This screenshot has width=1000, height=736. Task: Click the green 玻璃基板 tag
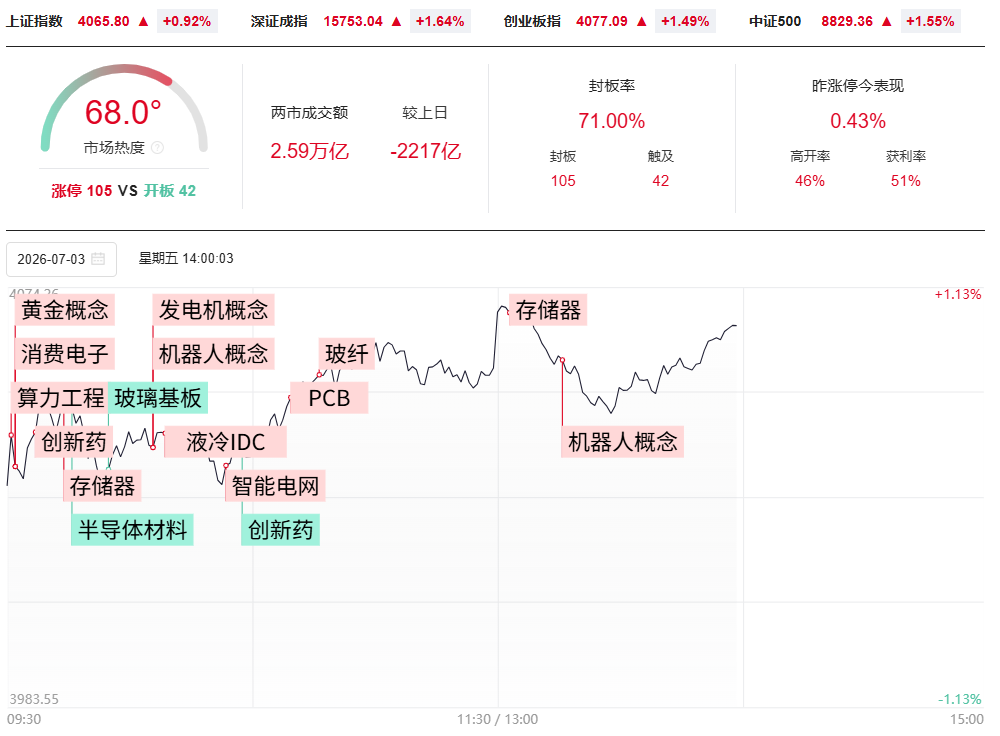[158, 398]
